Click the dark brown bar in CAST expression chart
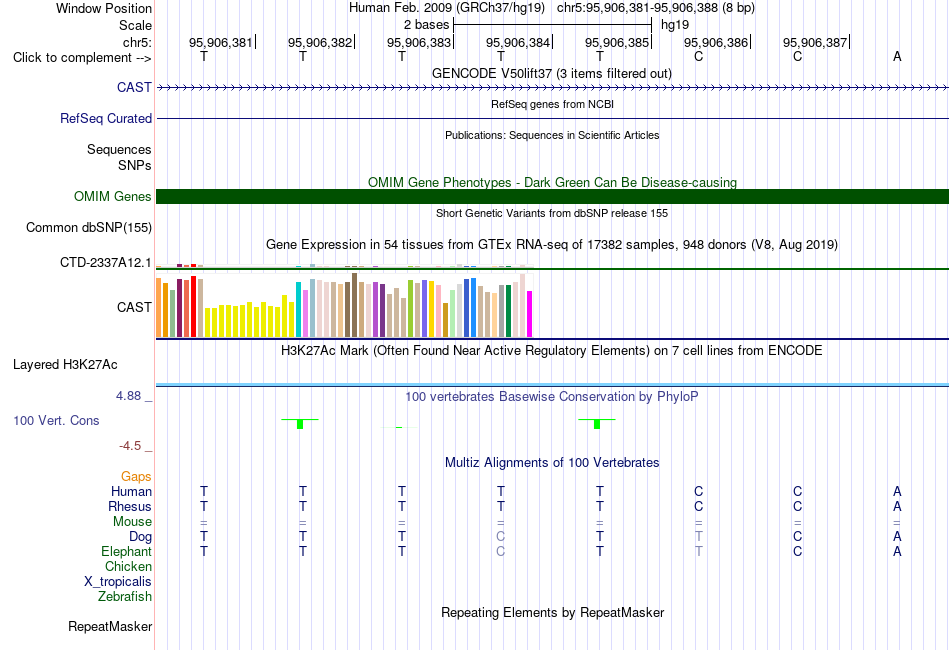950x650 pixels. [354, 305]
